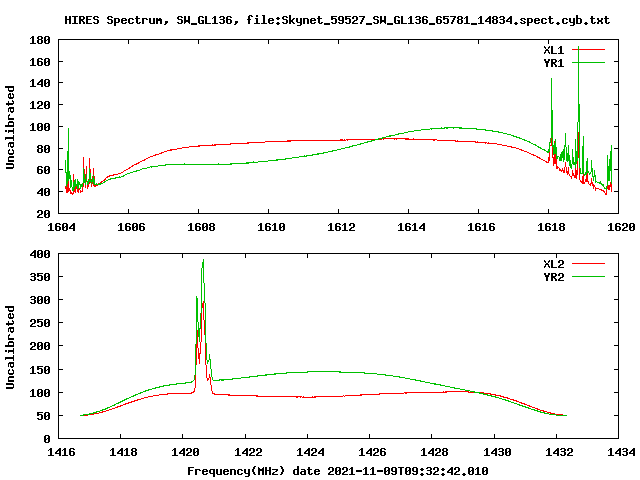This screenshot has height=480, width=640.
Task: Click the 1434 tick label
Action: click(621, 452)
